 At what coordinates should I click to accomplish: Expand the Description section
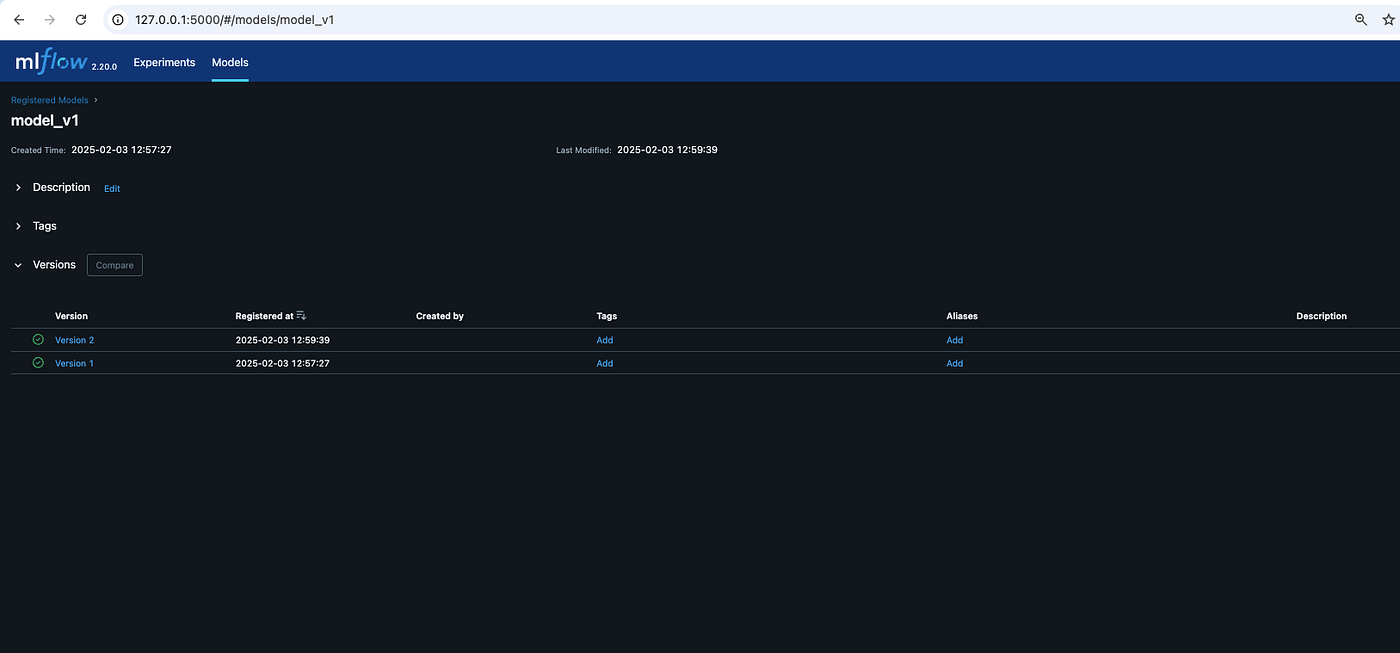(18, 188)
